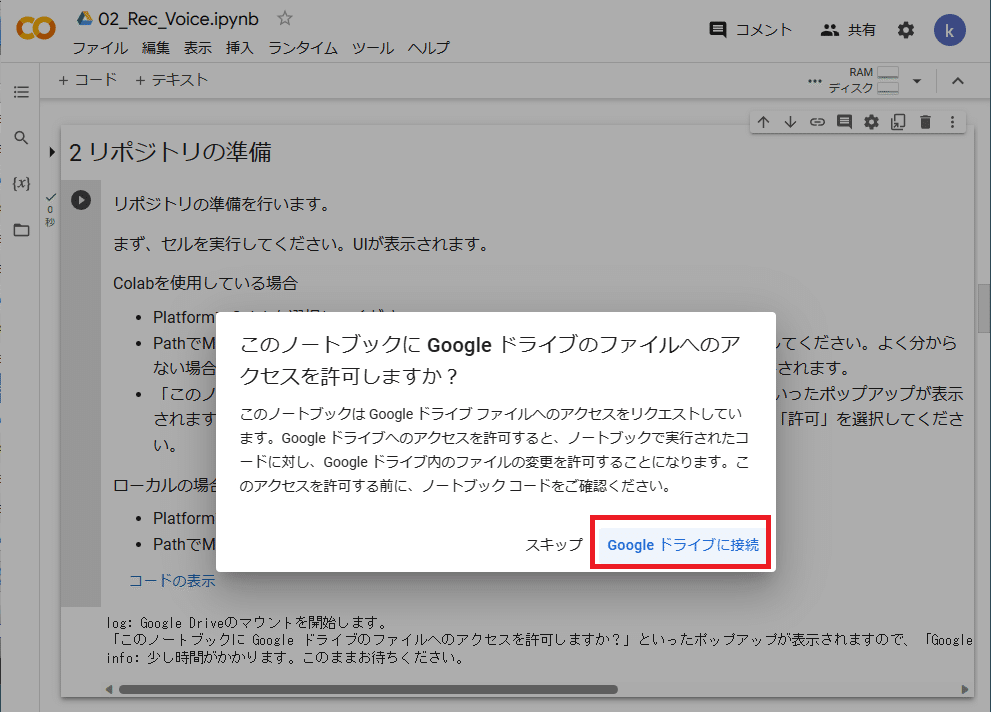Open the 挿入 menu

(240, 48)
